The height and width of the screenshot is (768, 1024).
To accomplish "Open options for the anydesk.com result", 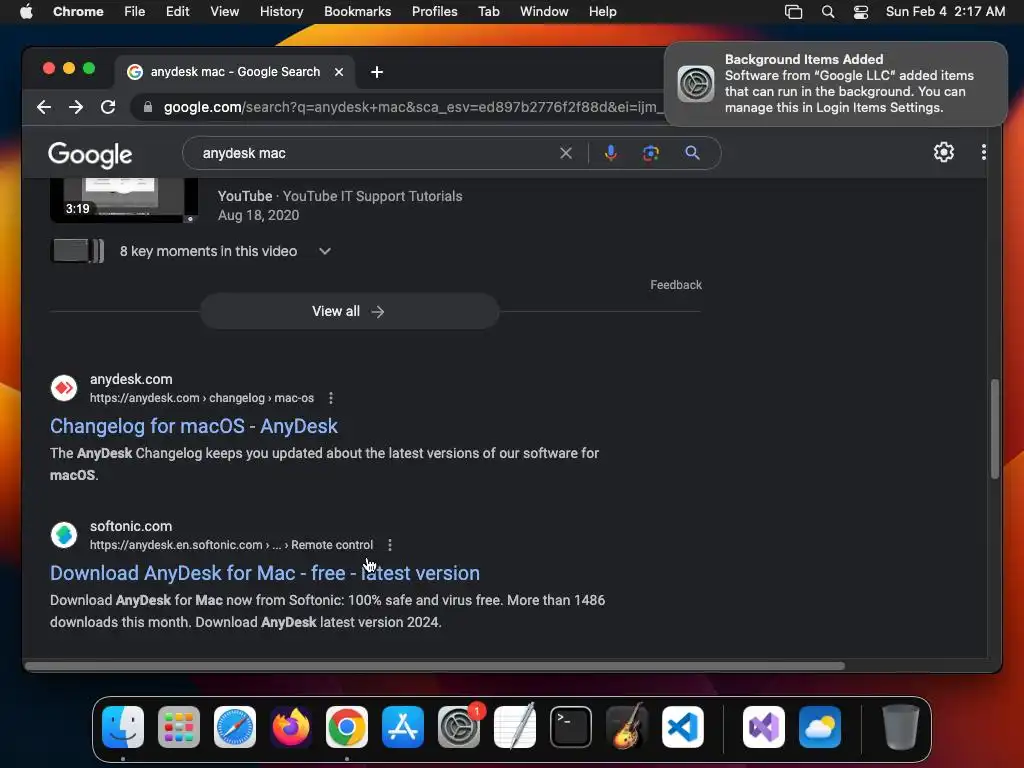I will pos(331,398).
